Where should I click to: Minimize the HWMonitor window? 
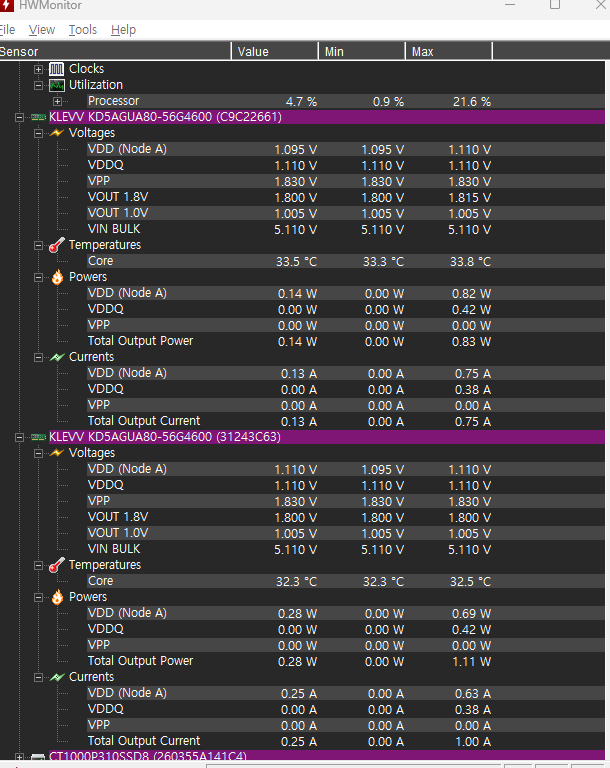click(x=510, y=5)
